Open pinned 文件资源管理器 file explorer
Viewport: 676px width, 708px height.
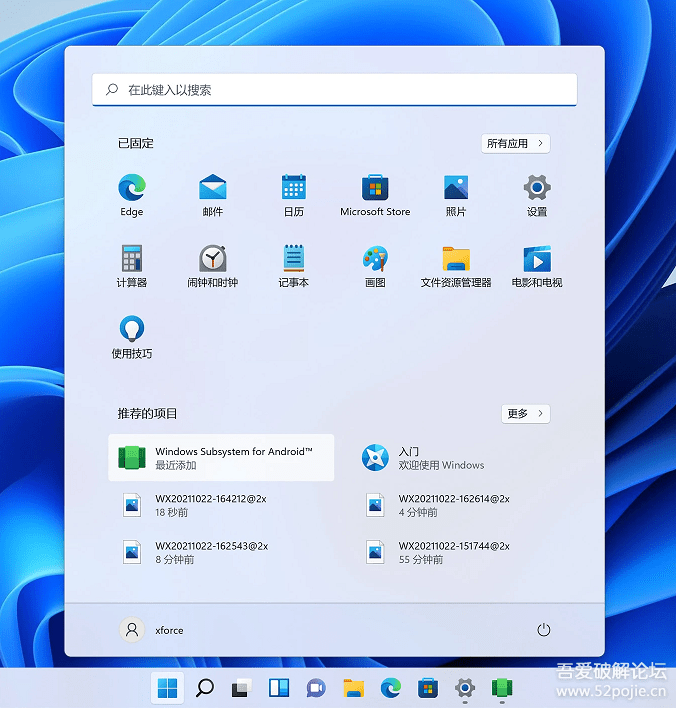[456, 266]
